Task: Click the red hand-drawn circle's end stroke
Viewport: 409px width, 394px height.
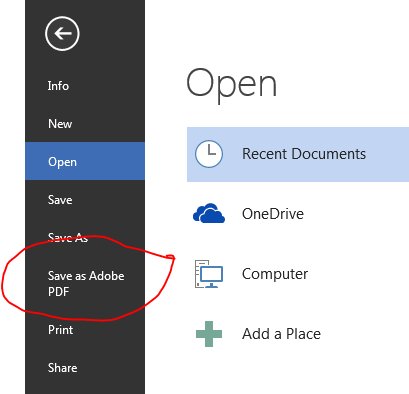Action: point(170,257)
